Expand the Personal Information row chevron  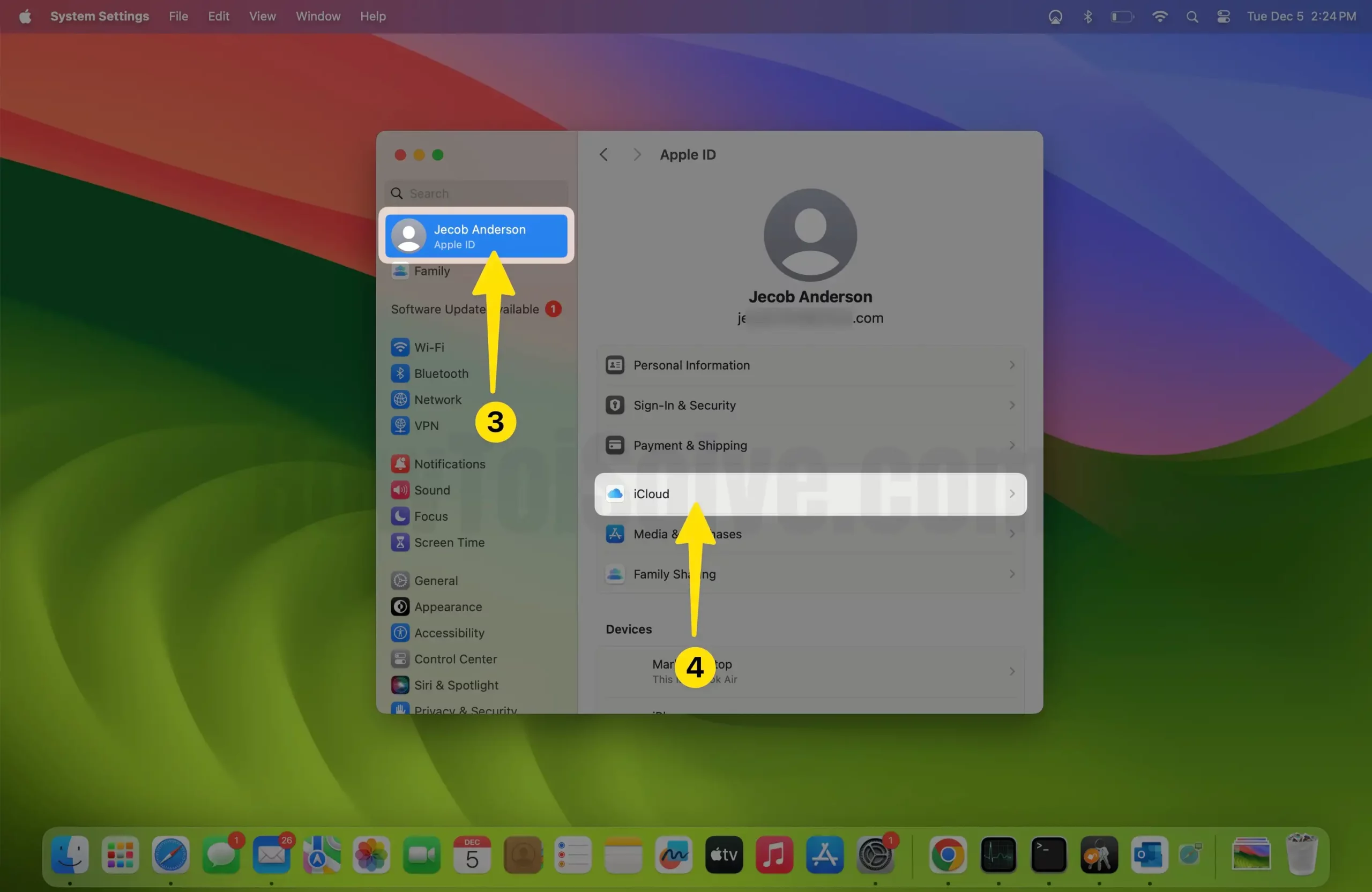point(1012,365)
